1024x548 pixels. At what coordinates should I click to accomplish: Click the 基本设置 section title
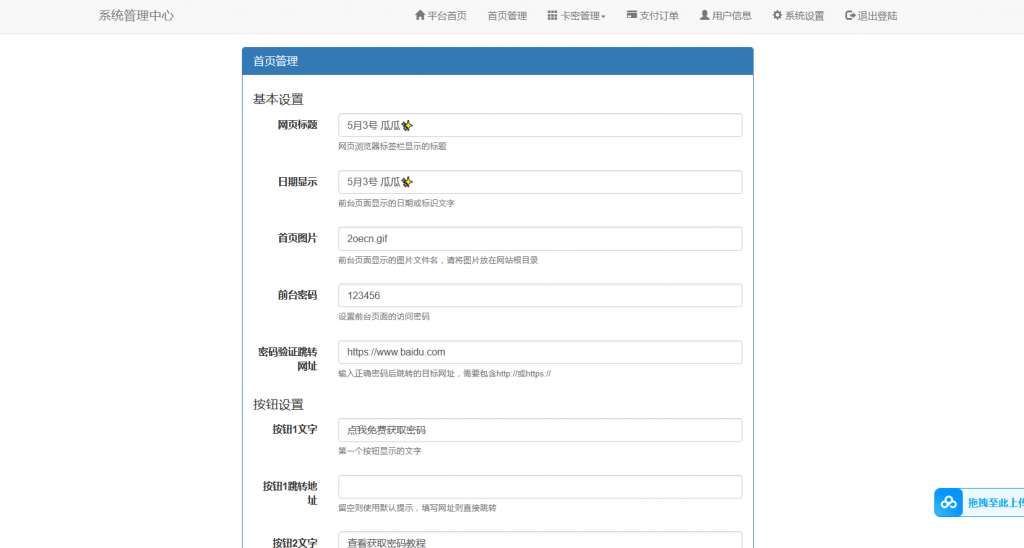coord(278,99)
